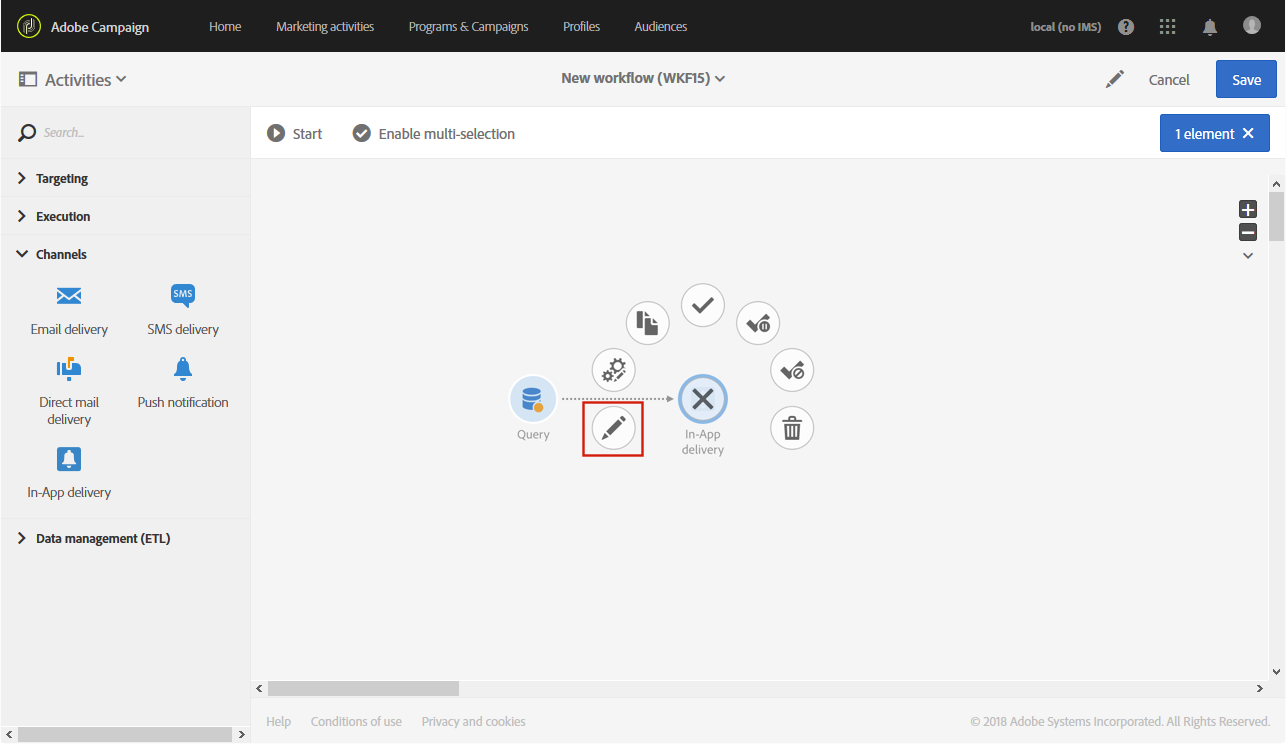1286x744 pixels.
Task: Open activity with the pencil edit action
Action: pos(614,429)
